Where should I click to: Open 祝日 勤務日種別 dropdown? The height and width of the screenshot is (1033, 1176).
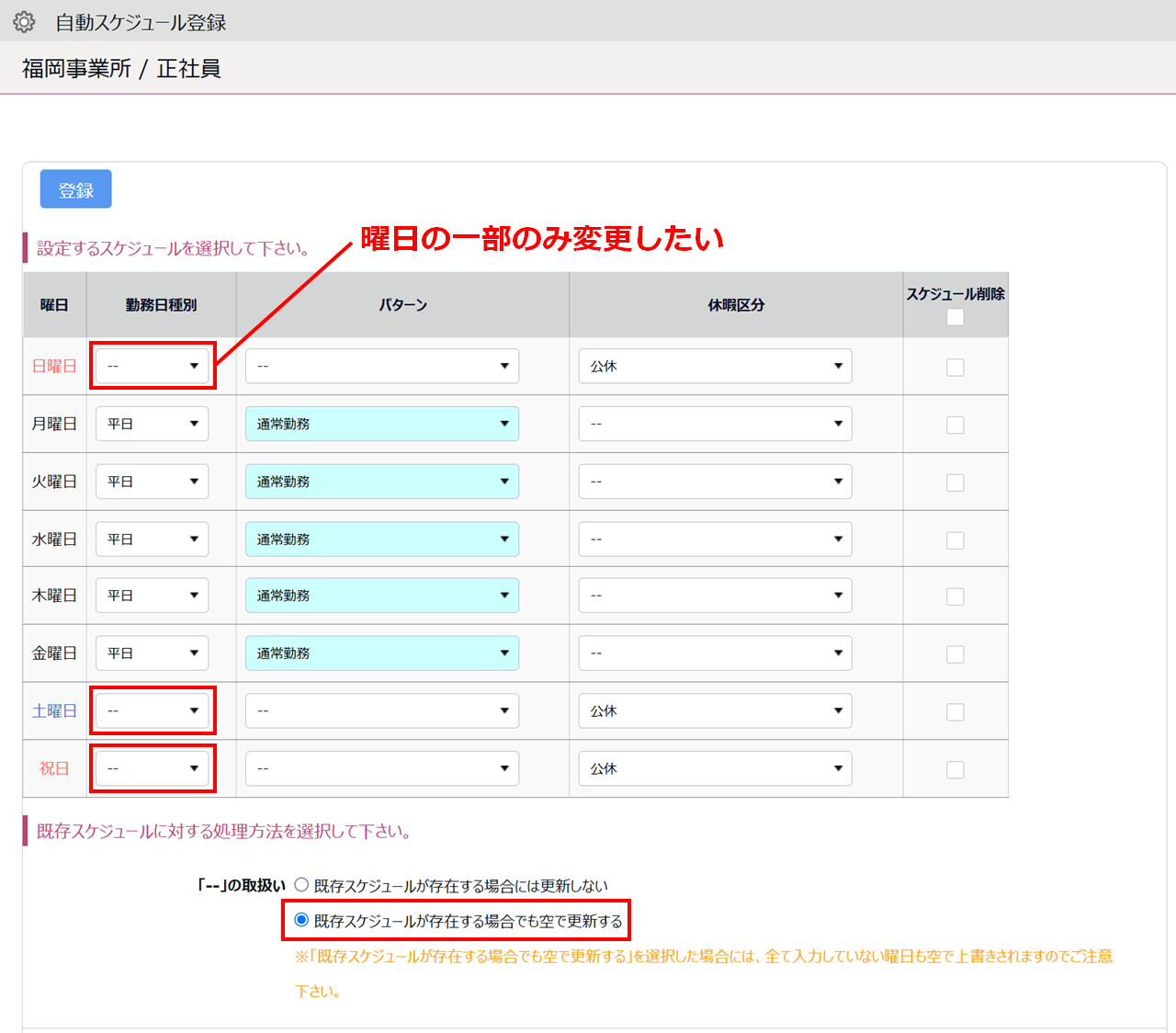coord(153,768)
